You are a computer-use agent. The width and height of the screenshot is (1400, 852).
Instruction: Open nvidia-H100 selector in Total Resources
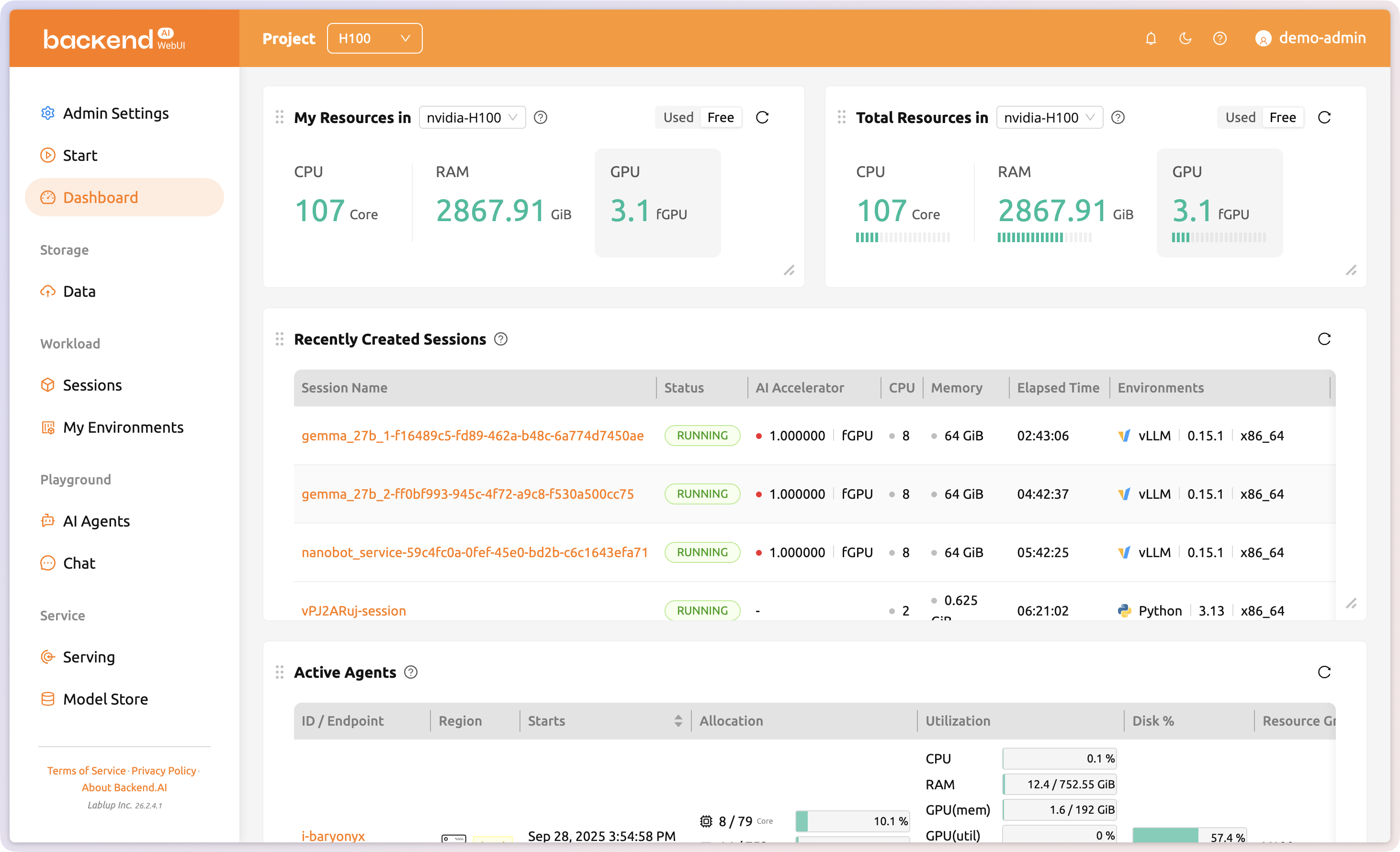click(x=1049, y=117)
